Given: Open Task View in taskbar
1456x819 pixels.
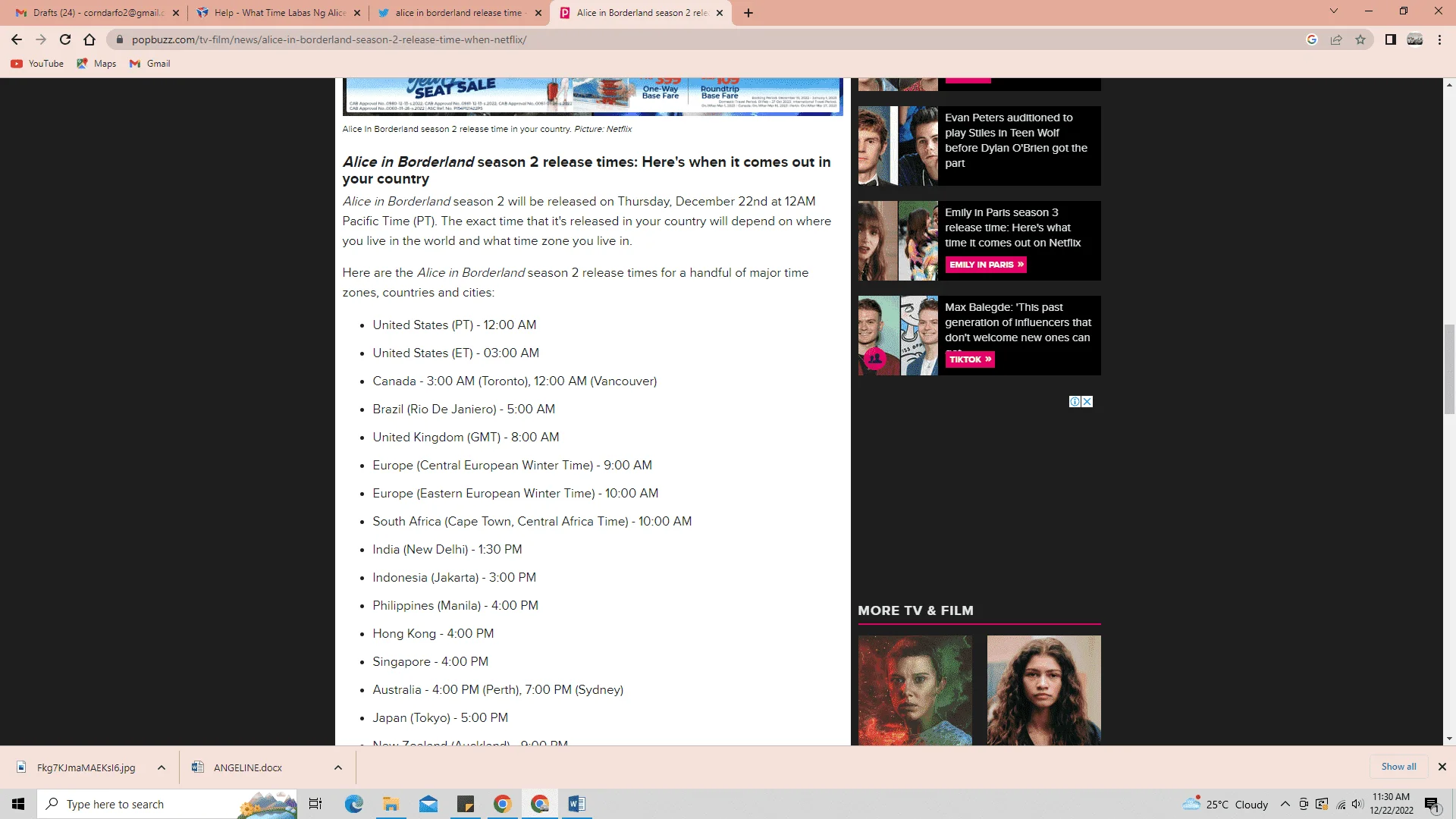Looking at the screenshot, I should pyautogui.click(x=315, y=804).
